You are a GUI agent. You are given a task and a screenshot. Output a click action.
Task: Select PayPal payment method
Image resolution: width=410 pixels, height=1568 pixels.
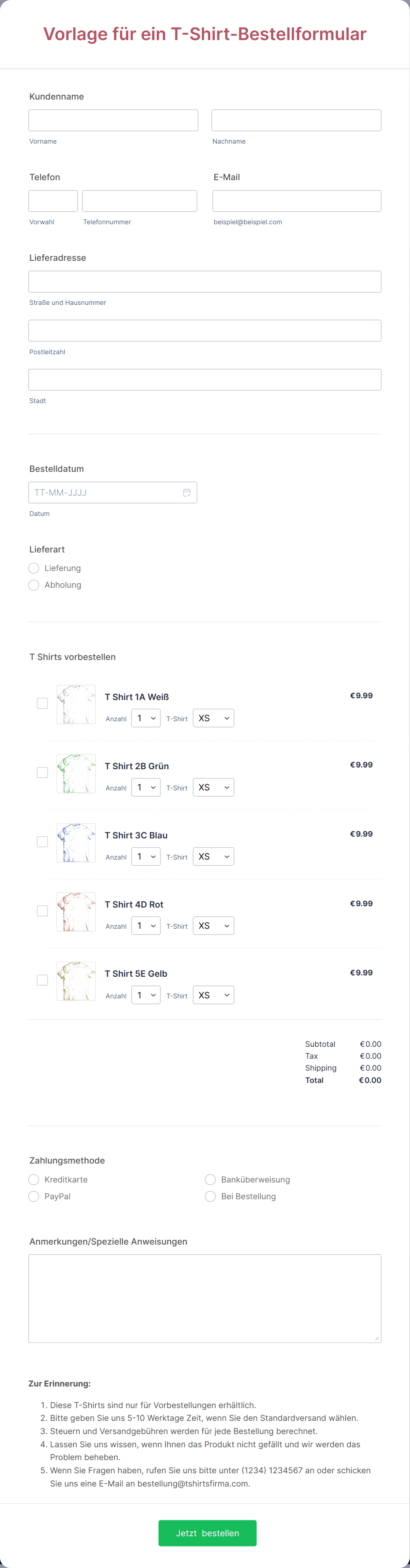pyautogui.click(x=34, y=1197)
